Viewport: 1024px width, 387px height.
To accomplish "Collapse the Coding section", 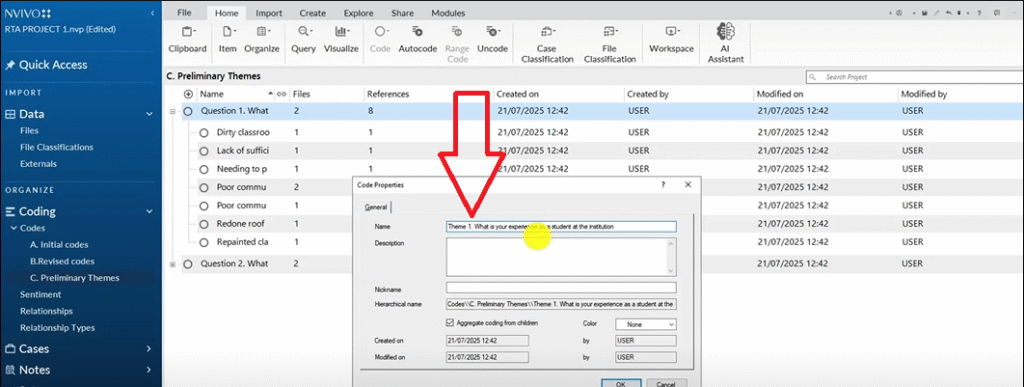I will 150,212.
